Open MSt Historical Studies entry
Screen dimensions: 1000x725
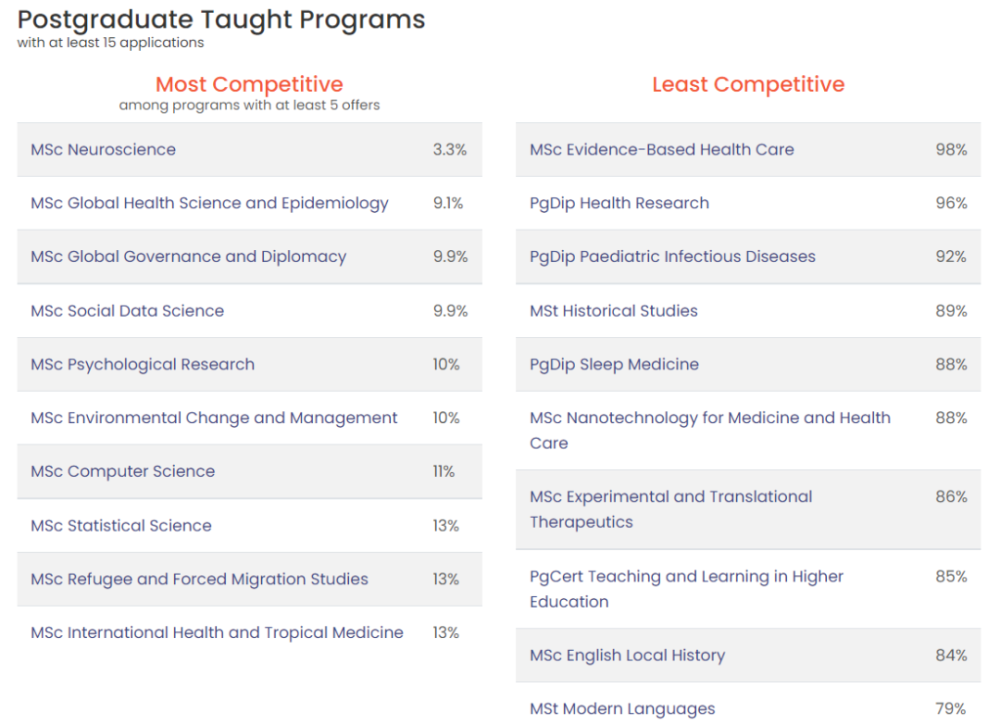614,311
